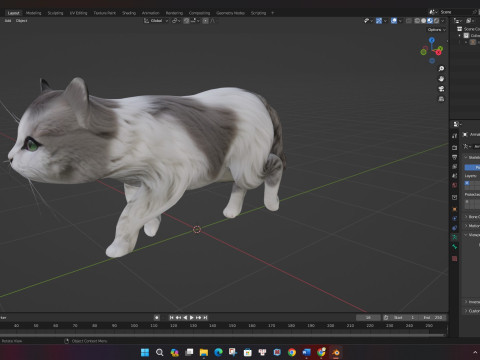Screen dimensions: 480x360
Task: Open the Tool properties tab
Action: click(x=454, y=136)
